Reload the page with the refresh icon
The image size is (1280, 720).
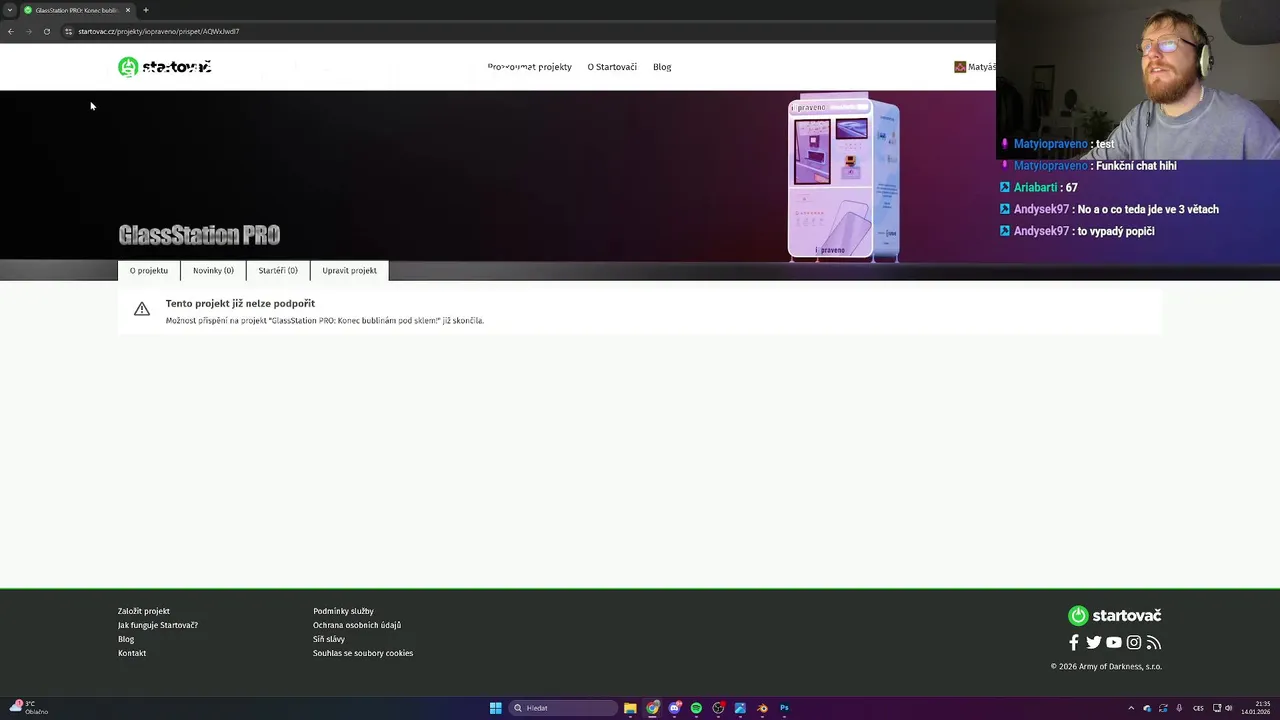pos(46,31)
